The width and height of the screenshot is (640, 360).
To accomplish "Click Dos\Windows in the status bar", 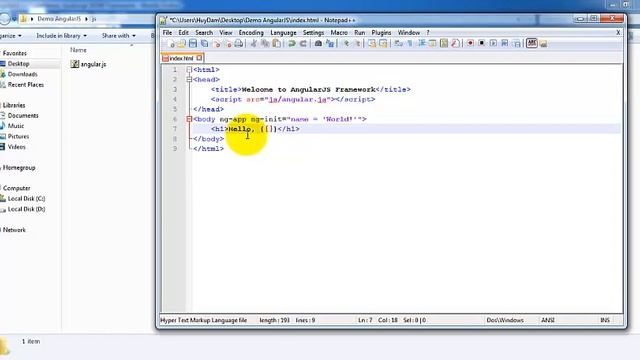I will [x=505, y=320].
